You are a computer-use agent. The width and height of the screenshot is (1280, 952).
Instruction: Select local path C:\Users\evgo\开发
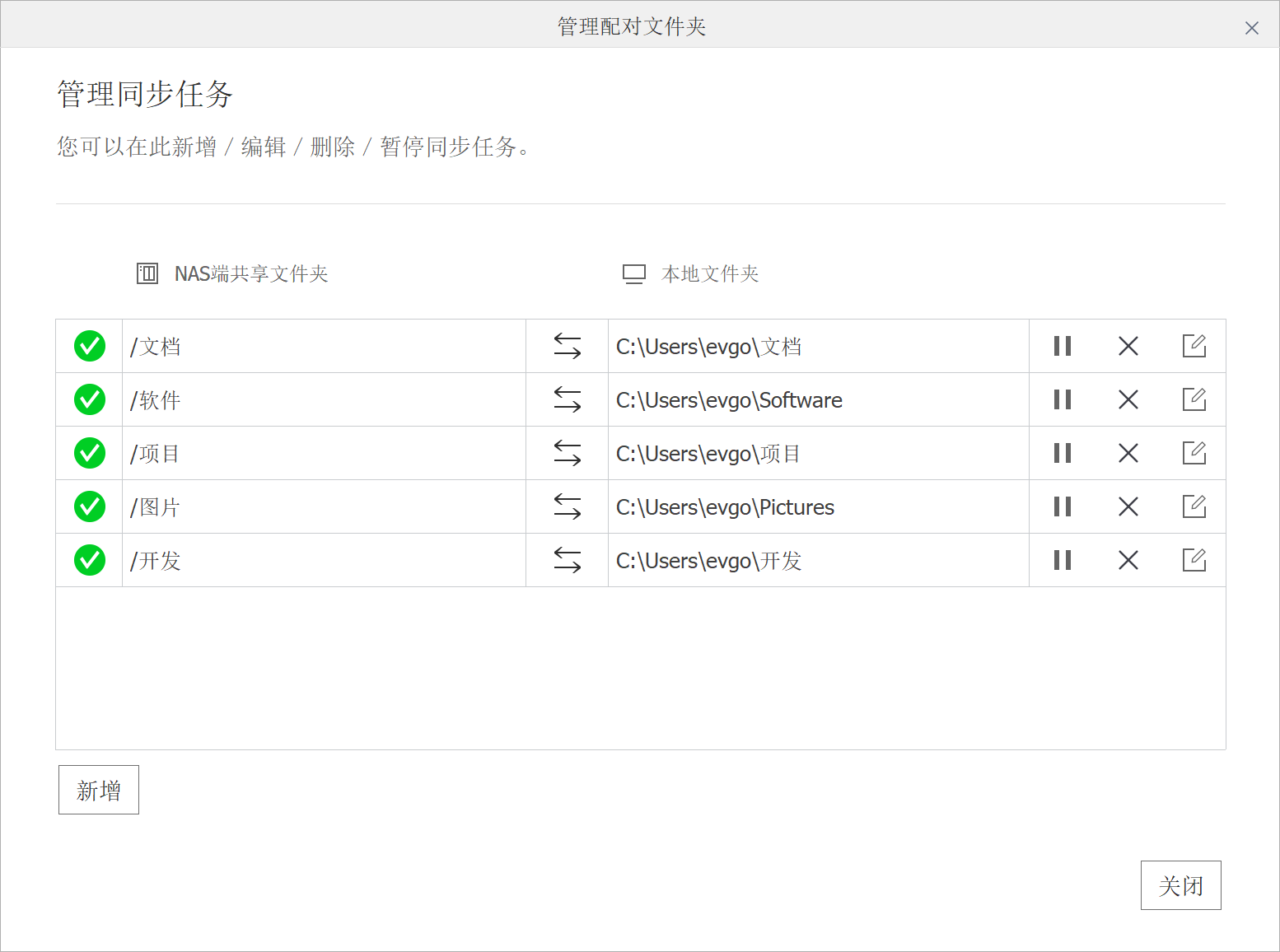pyautogui.click(x=819, y=560)
